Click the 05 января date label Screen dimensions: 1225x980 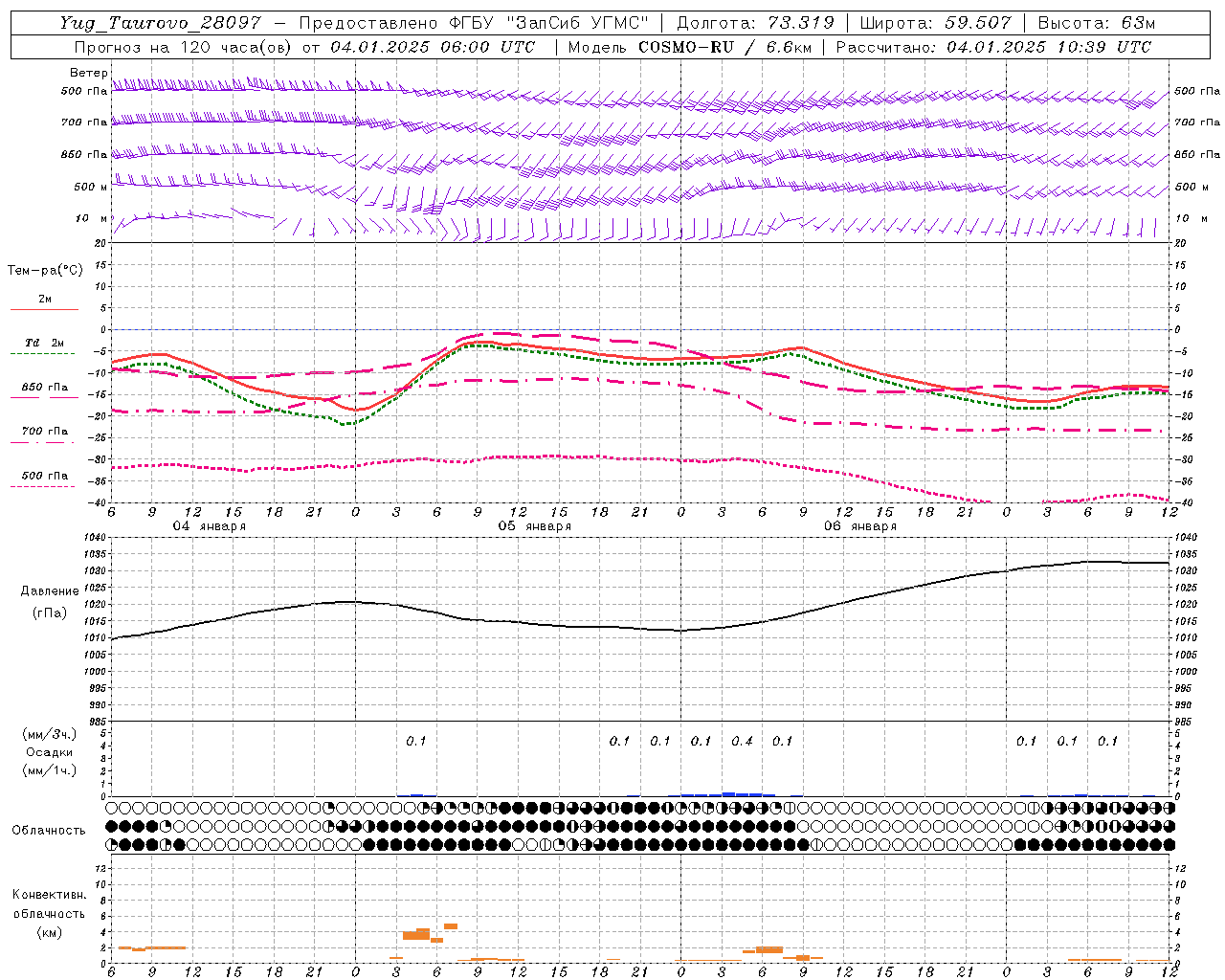[x=535, y=526]
